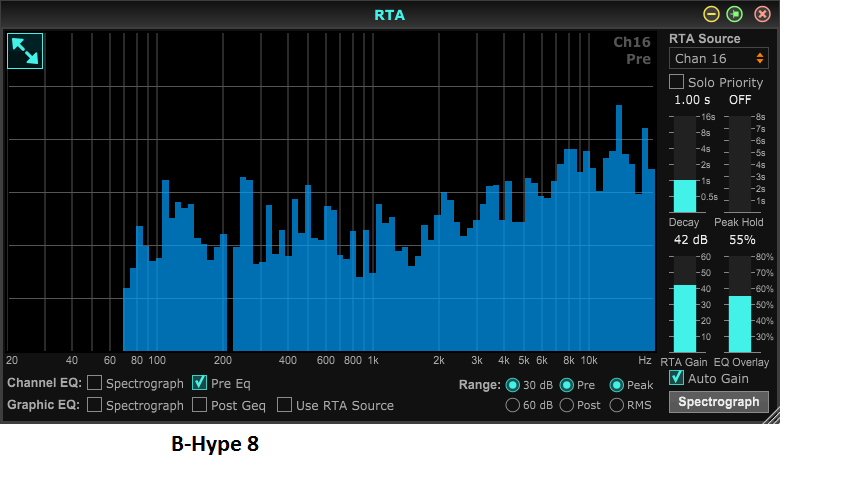Viewport: 846px width, 487px height.
Task: Toggle Channel EQ Spectrograph checkbox
Action: (94, 383)
